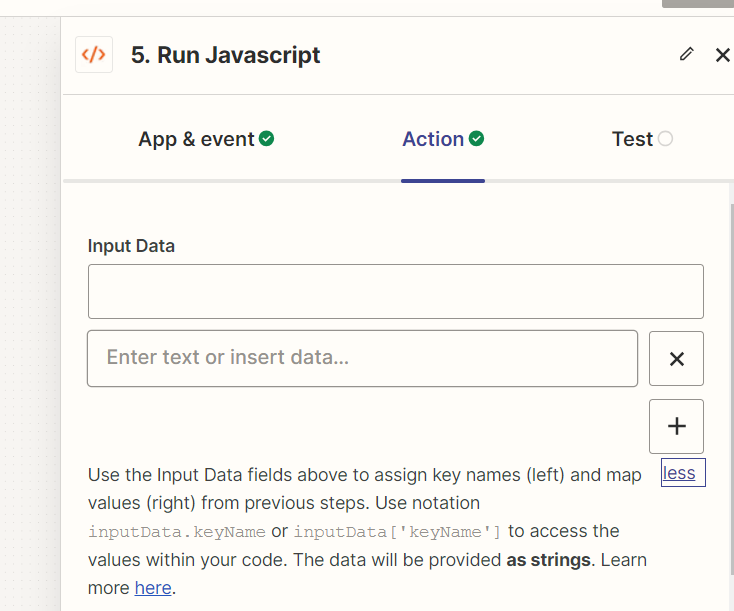Collapse the help text with 'less' link
This screenshot has width=734, height=611.
click(x=679, y=473)
